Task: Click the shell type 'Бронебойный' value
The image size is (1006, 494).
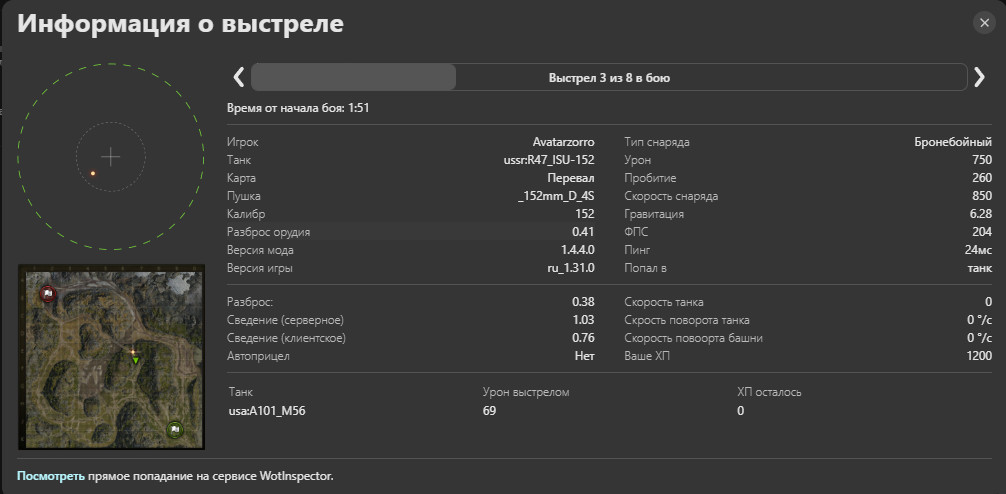Action: [x=953, y=142]
